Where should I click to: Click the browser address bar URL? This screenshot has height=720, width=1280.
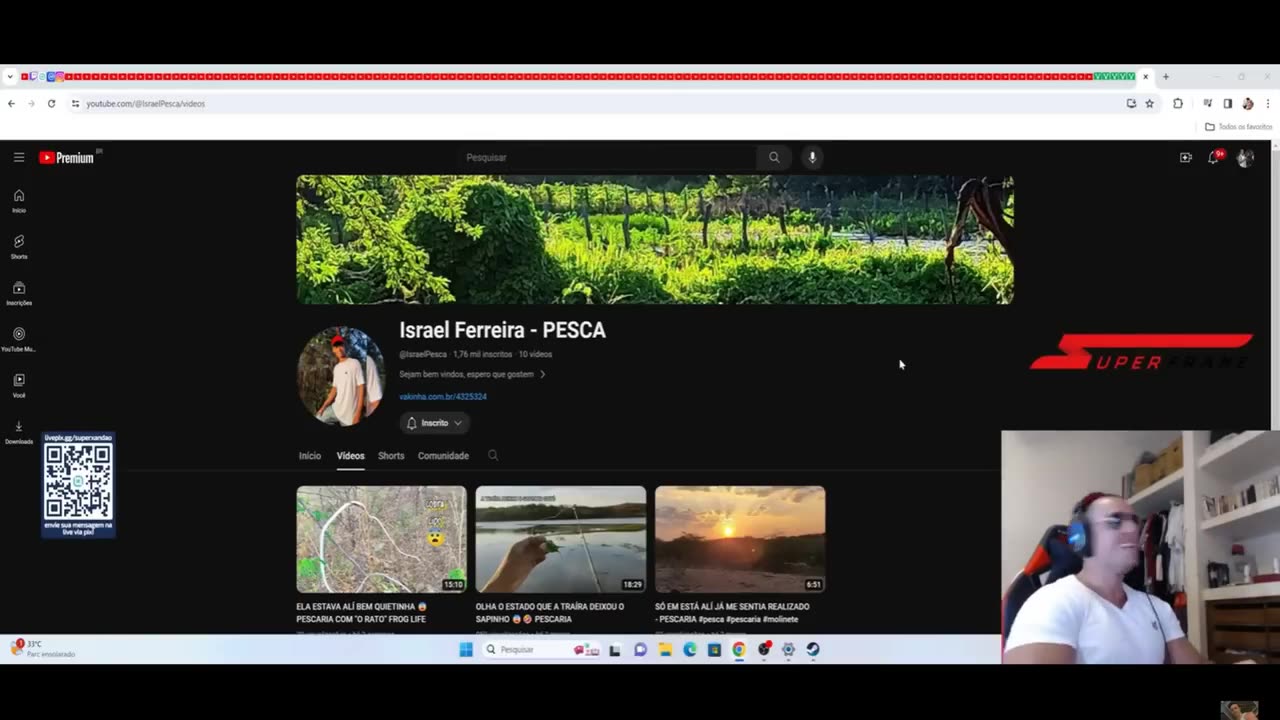pyautogui.click(x=145, y=104)
